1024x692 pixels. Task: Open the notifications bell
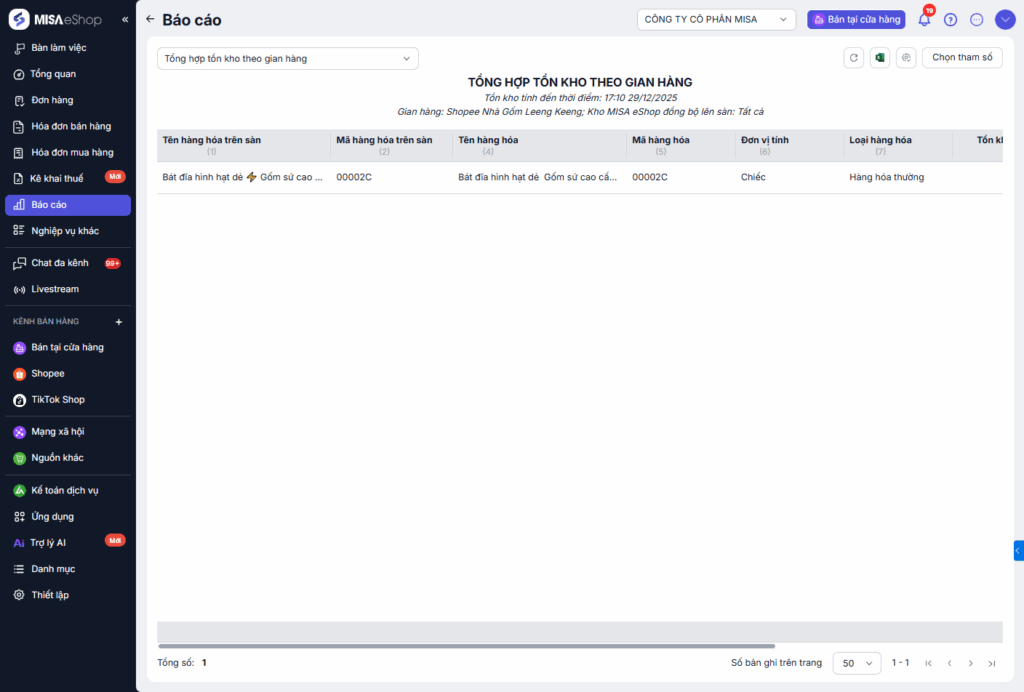(924, 20)
